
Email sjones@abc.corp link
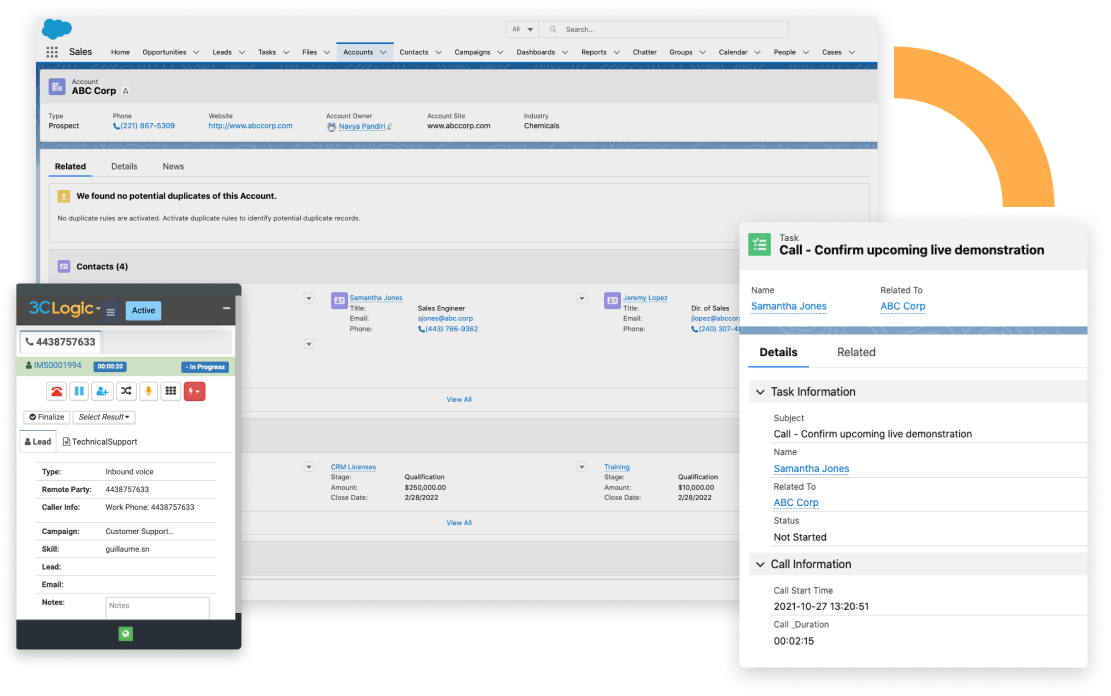point(445,319)
